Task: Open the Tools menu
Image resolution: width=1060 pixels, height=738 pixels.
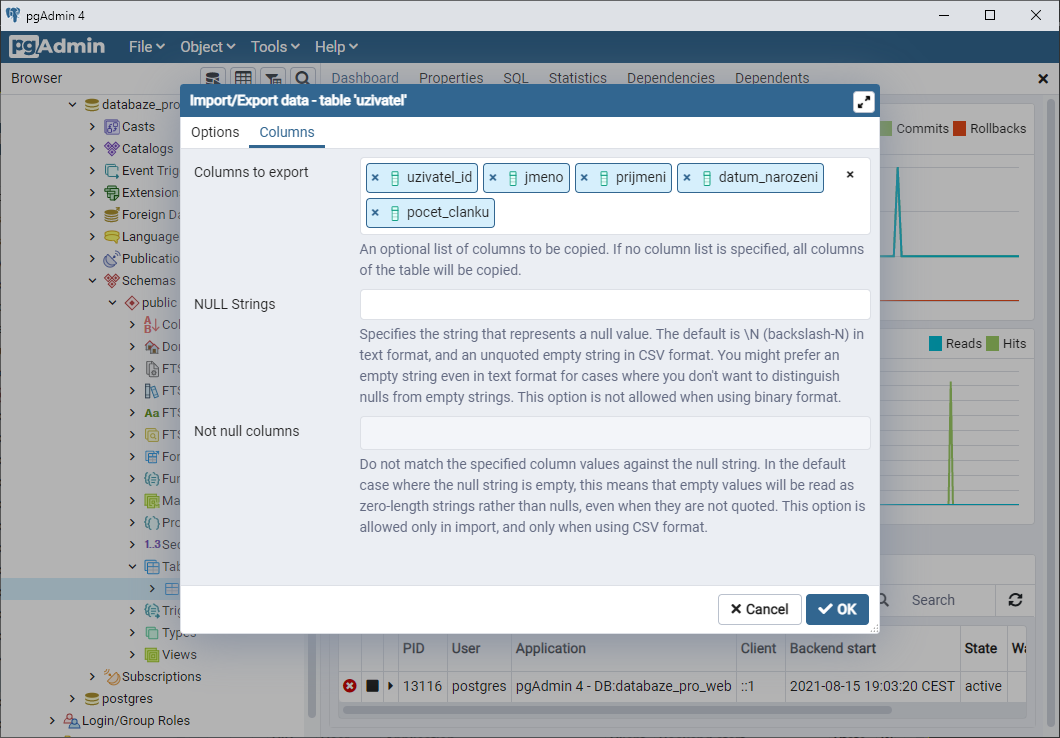Action: click(273, 46)
